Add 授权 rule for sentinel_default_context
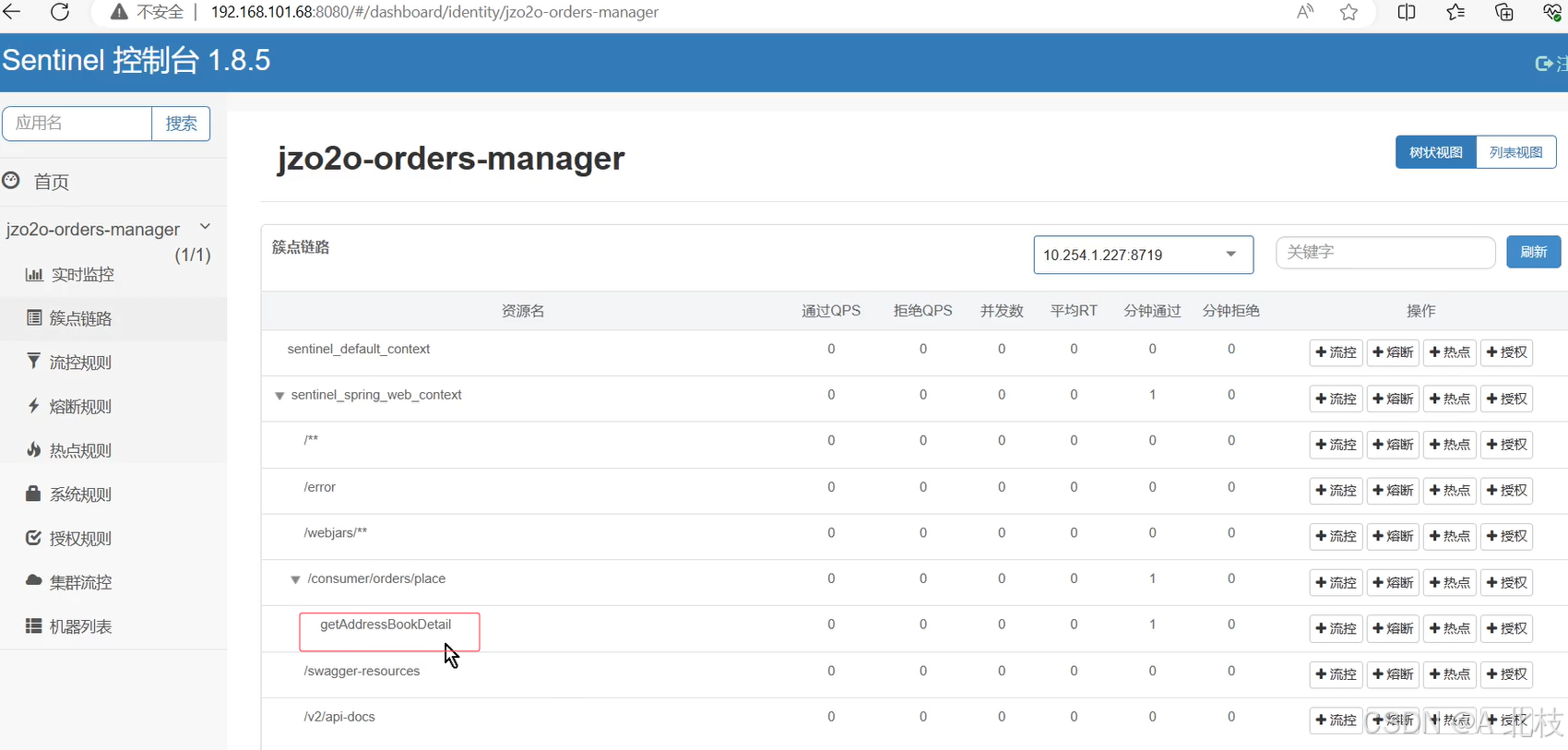This screenshot has width=1568, height=750. (x=1506, y=352)
